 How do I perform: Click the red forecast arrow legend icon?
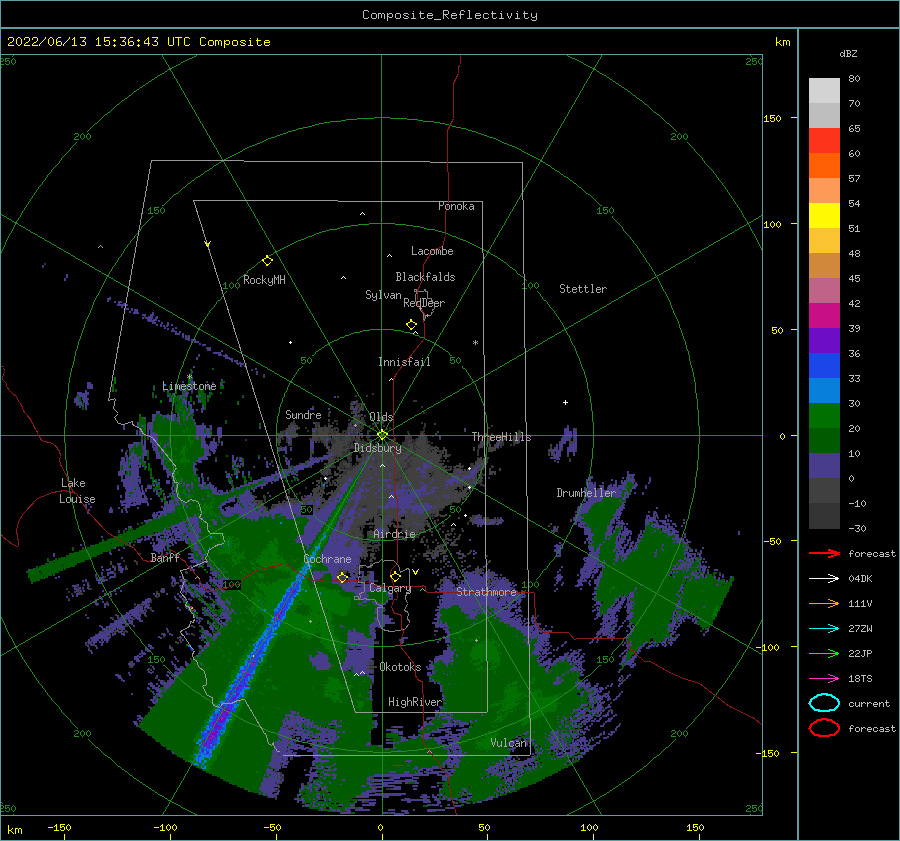pyautogui.click(x=824, y=553)
